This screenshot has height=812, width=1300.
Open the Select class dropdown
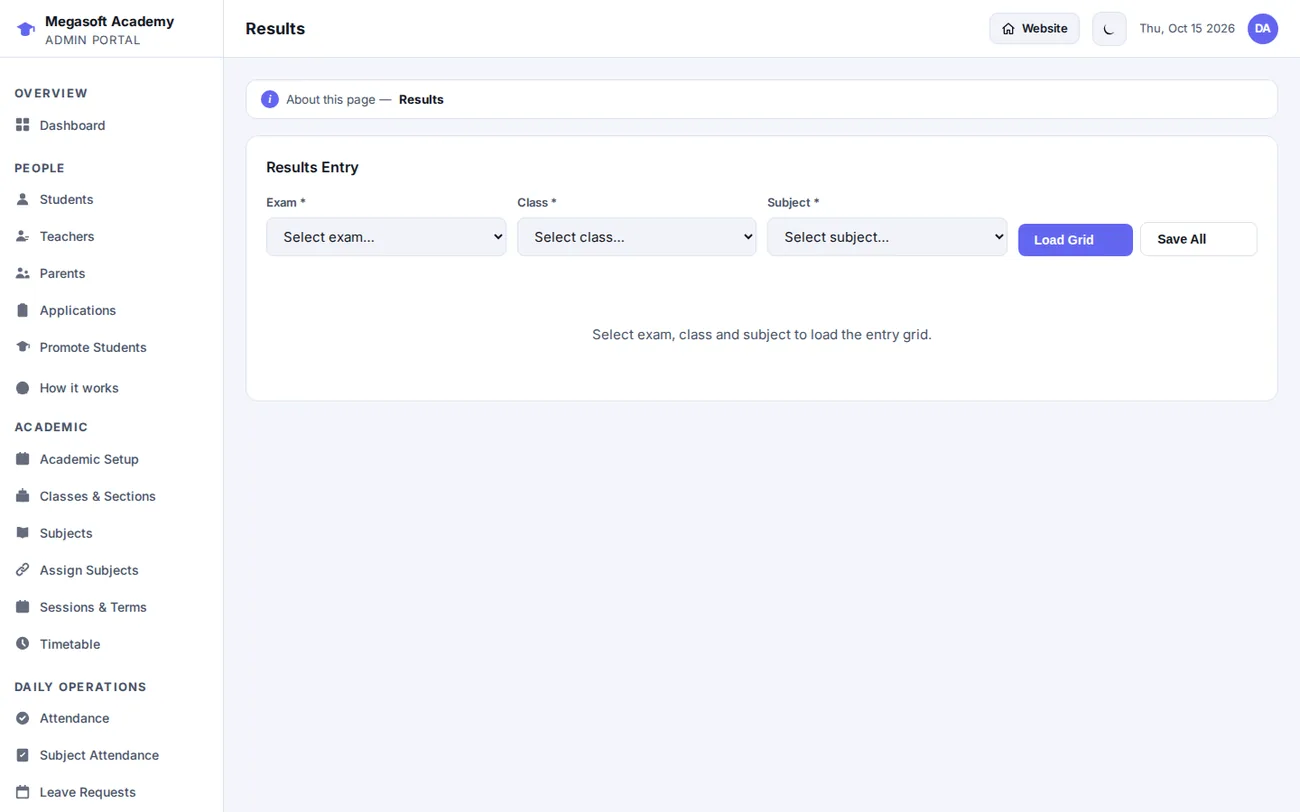click(637, 237)
